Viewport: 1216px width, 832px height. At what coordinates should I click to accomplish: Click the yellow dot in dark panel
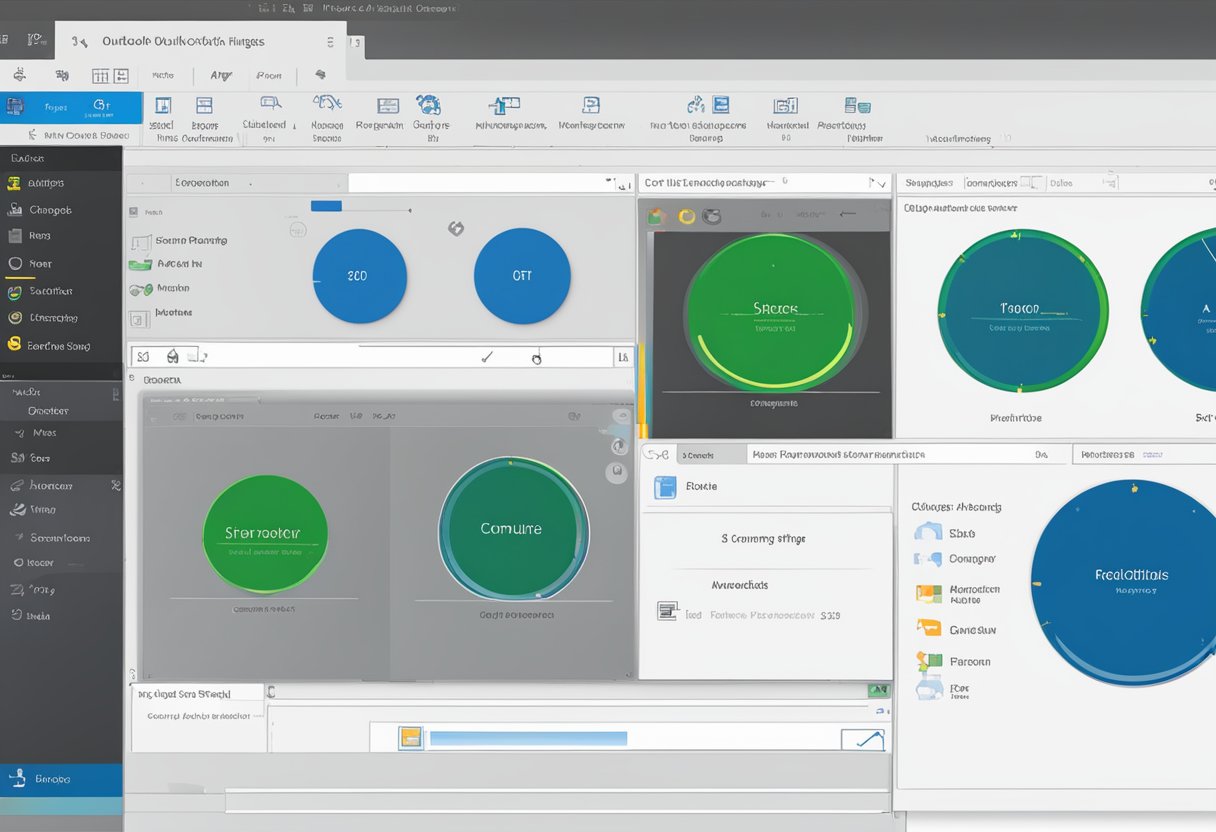point(686,216)
